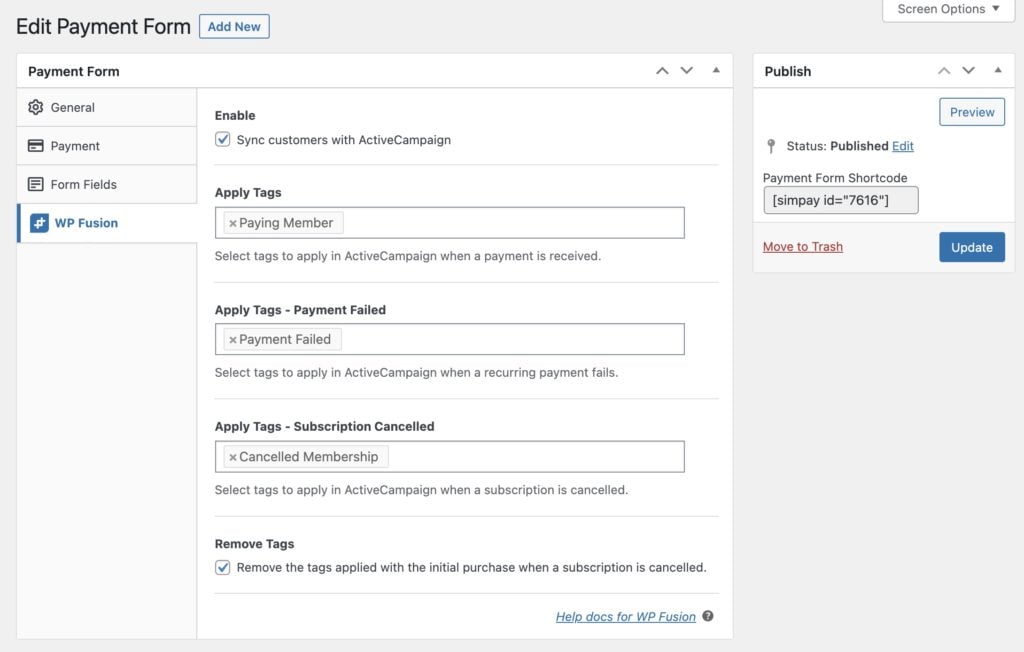Click the Paying Member tag label

pyautogui.click(x=286, y=223)
